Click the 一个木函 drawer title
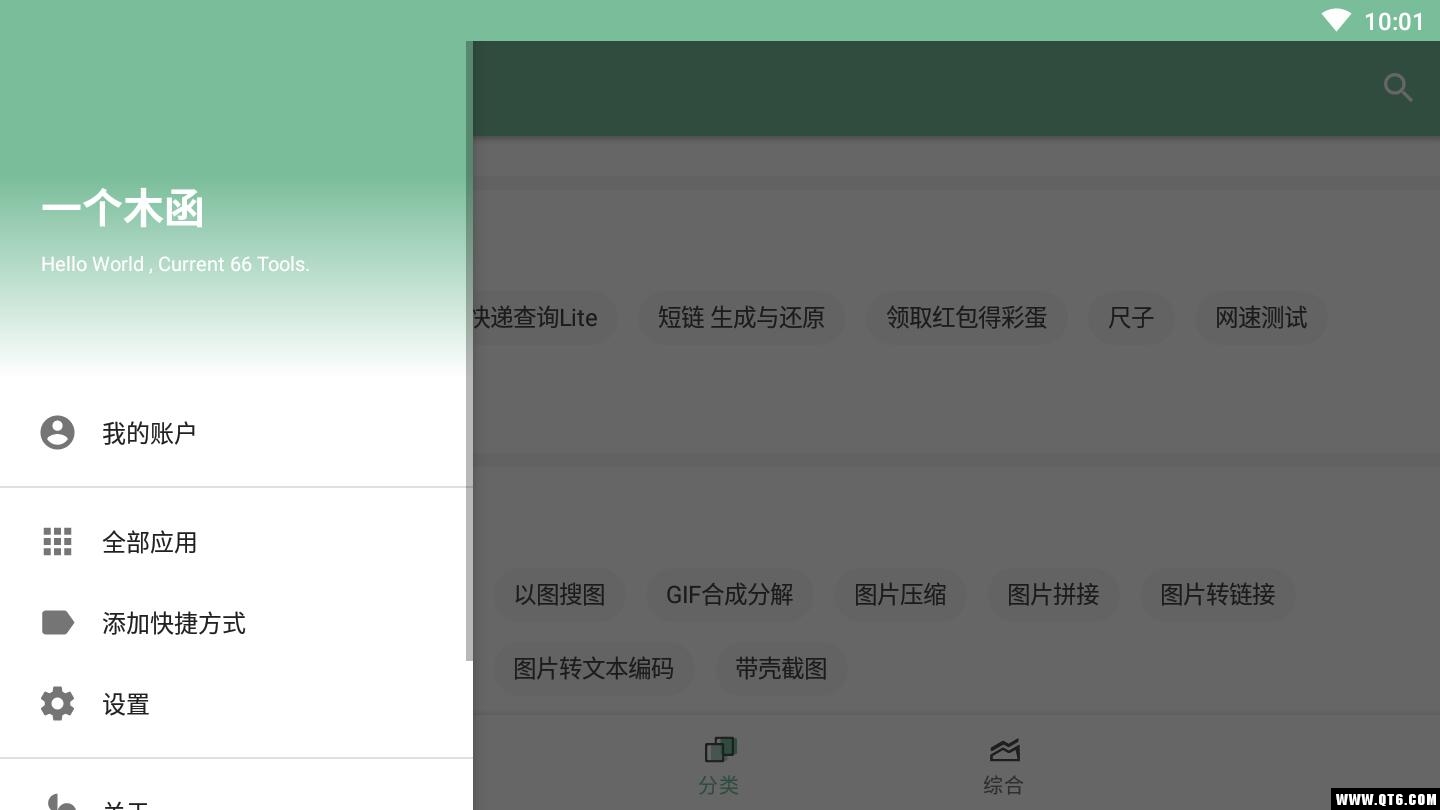Image resolution: width=1440 pixels, height=810 pixels. 123,210
